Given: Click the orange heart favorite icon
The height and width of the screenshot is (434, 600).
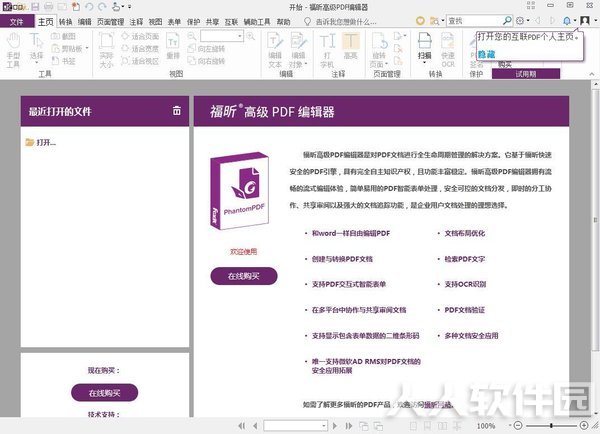Looking at the screenshot, I should 420,21.
